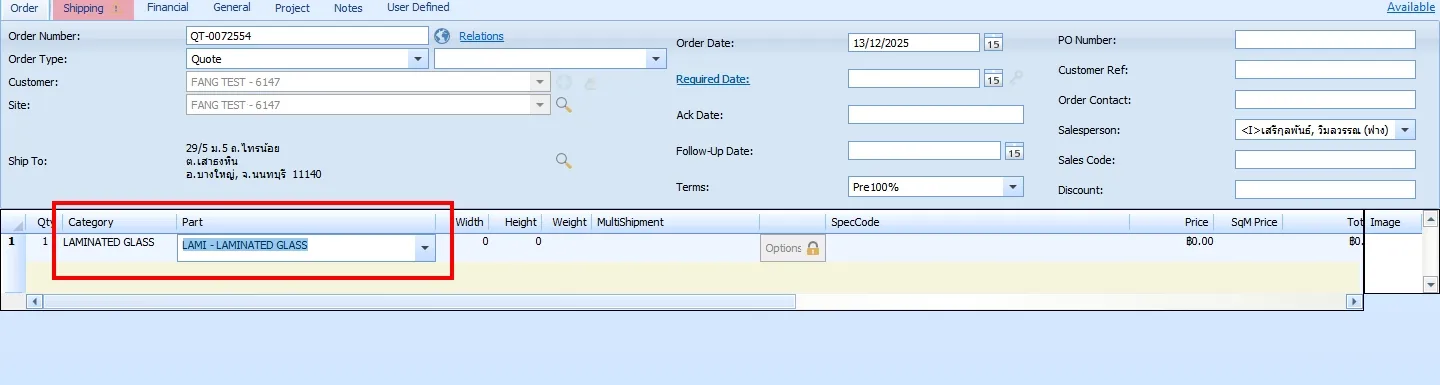Click the Required Date link label
The width and height of the screenshot is (1440, 385).
(713, 79)
